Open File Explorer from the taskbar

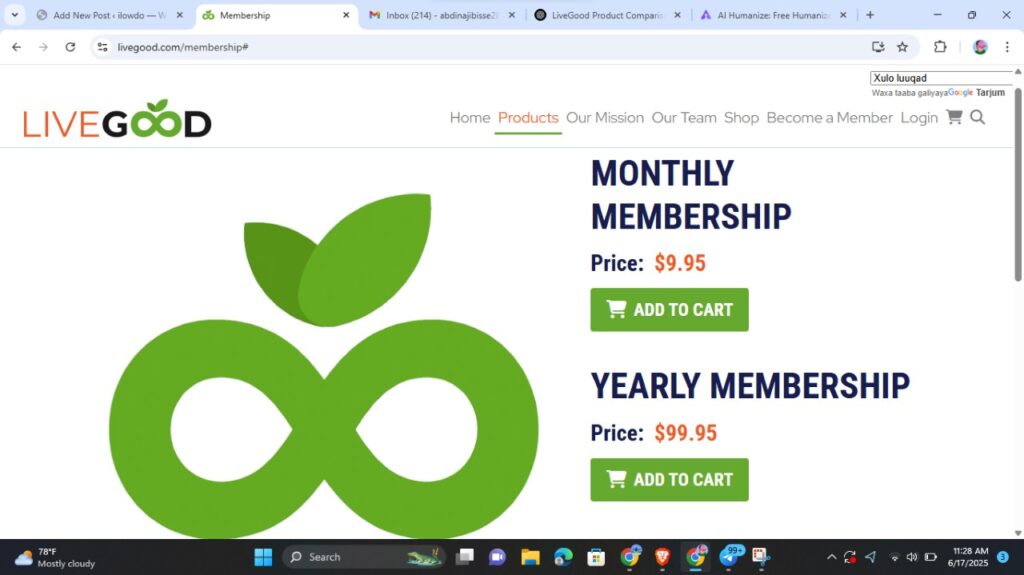pyautogui.click(x=530, y=557)
